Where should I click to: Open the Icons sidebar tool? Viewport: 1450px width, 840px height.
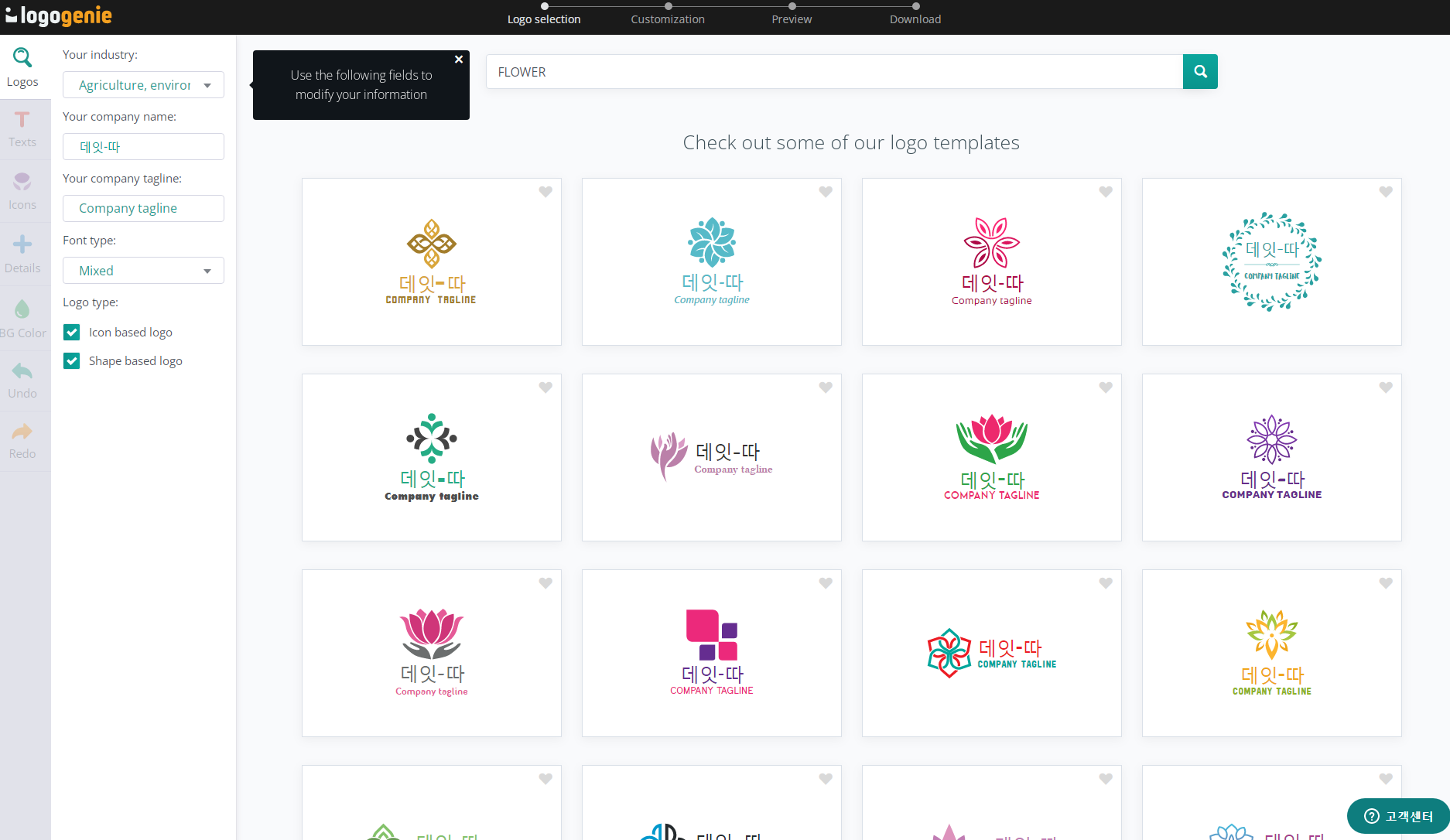[x=22, y=191]
